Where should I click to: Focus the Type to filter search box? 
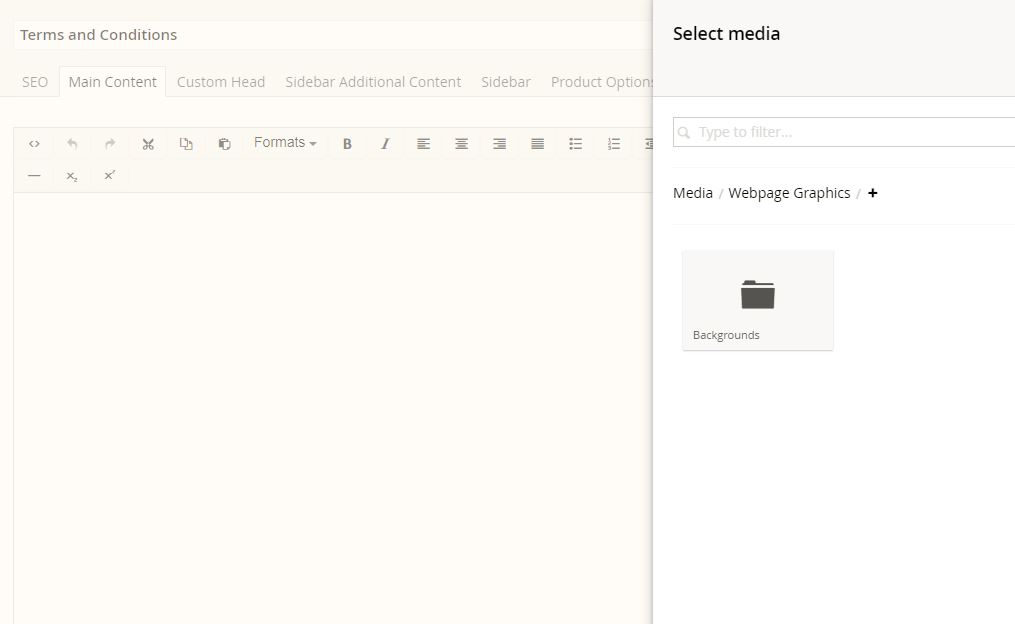point(844,132)
